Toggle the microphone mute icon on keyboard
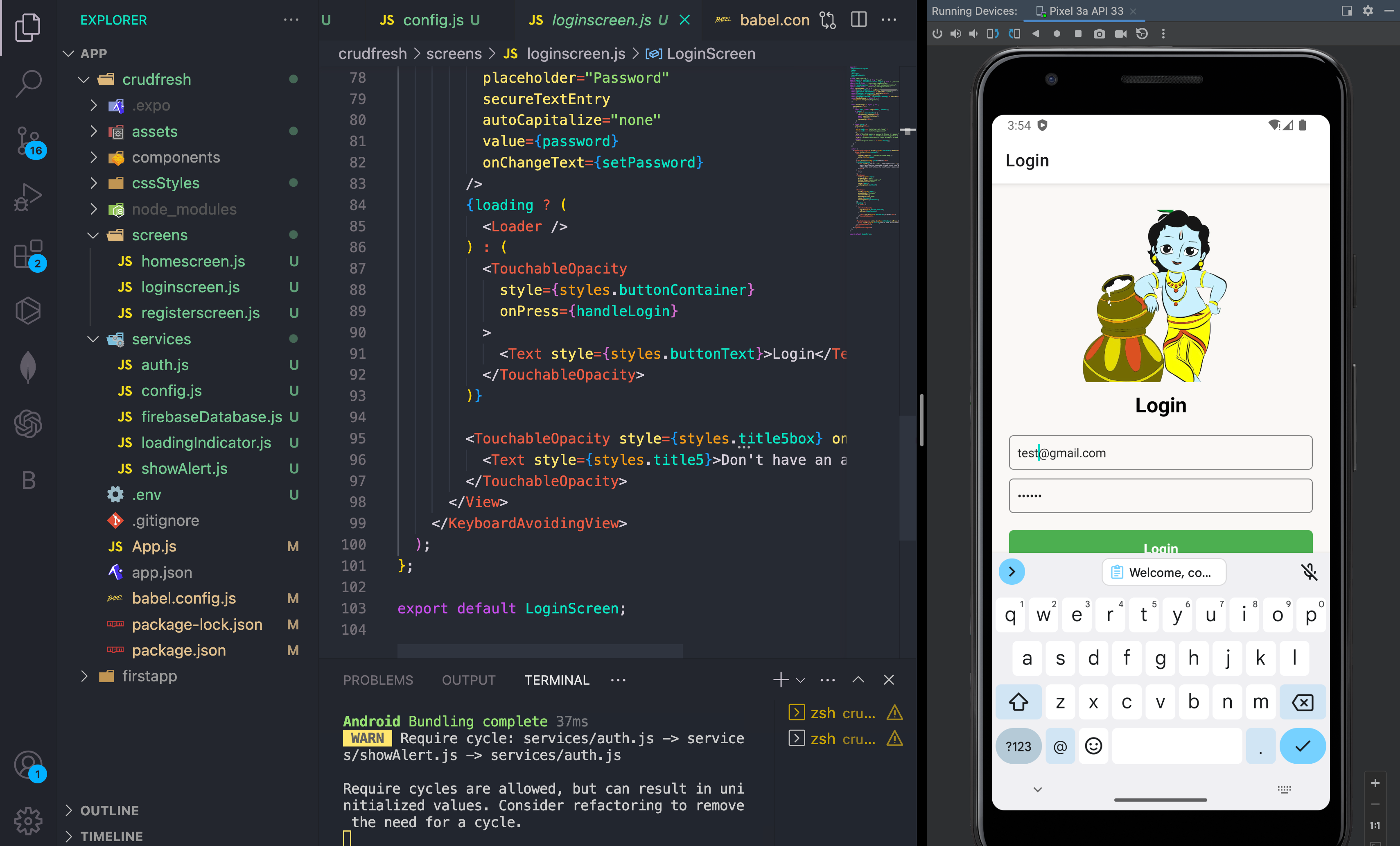This screenshot has width=1400, height=846. 1309,572
